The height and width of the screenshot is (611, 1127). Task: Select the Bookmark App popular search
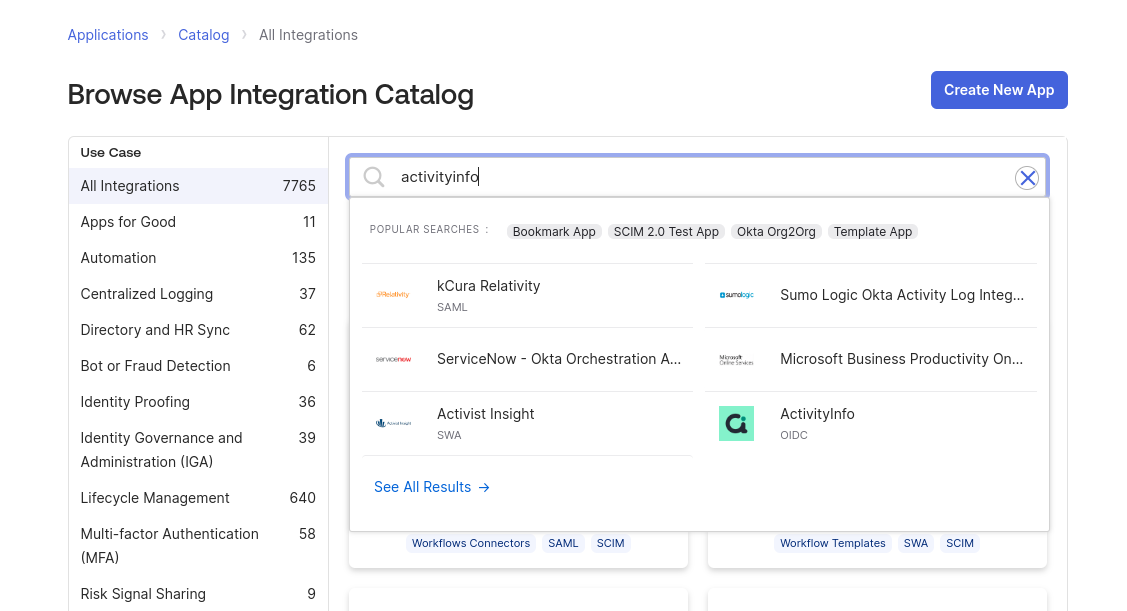coord(554,231)
